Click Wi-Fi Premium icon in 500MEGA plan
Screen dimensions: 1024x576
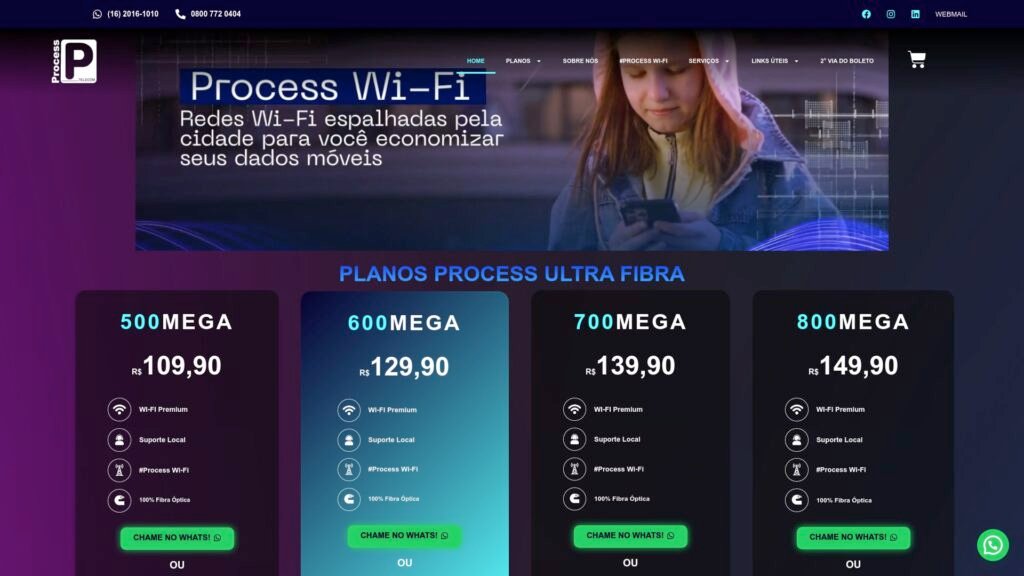click(120, 409)
